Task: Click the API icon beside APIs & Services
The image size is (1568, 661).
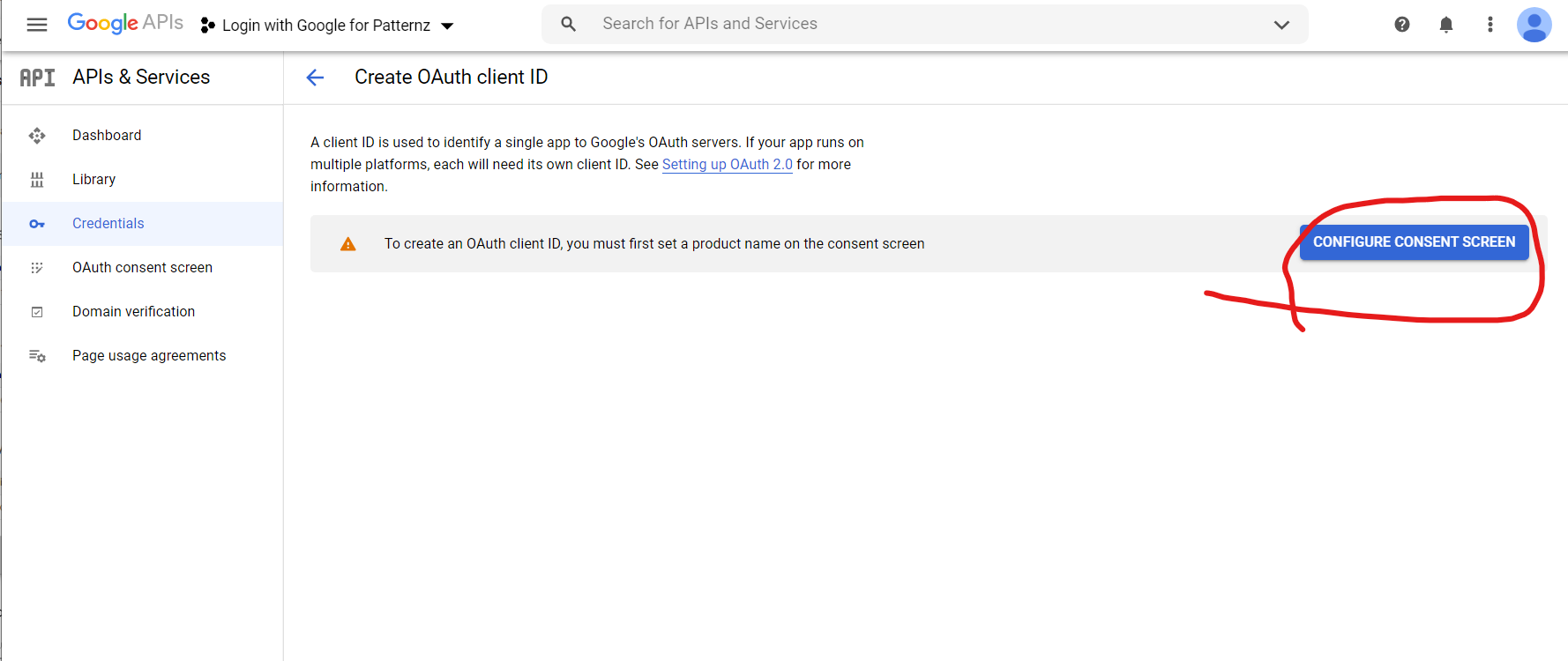Action: 37,78
